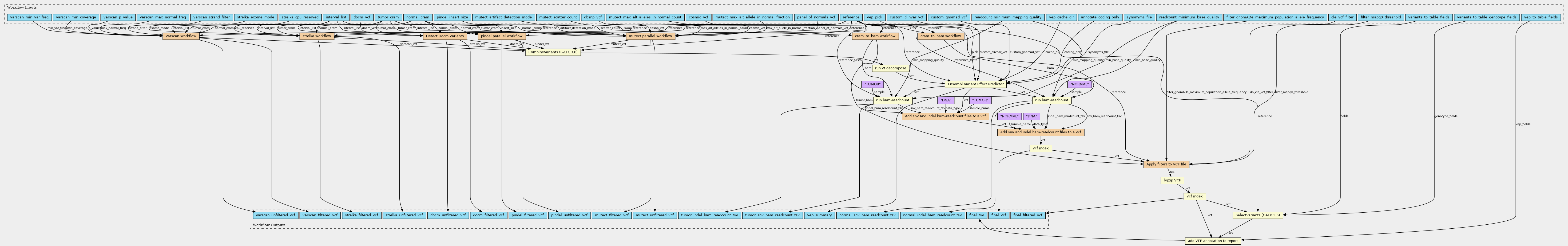The width and height of the screenshot is (1568, 246).
Task: Click the tumor_snv_bam_readcount_tsv output node
Action: pos(772,215)
